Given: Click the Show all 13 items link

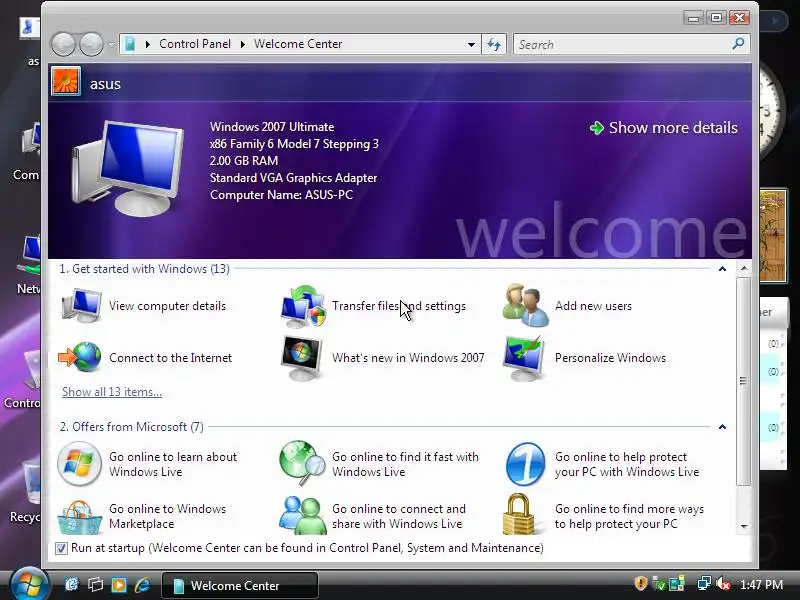Looking at the screenshot, I should pos(112,392).
